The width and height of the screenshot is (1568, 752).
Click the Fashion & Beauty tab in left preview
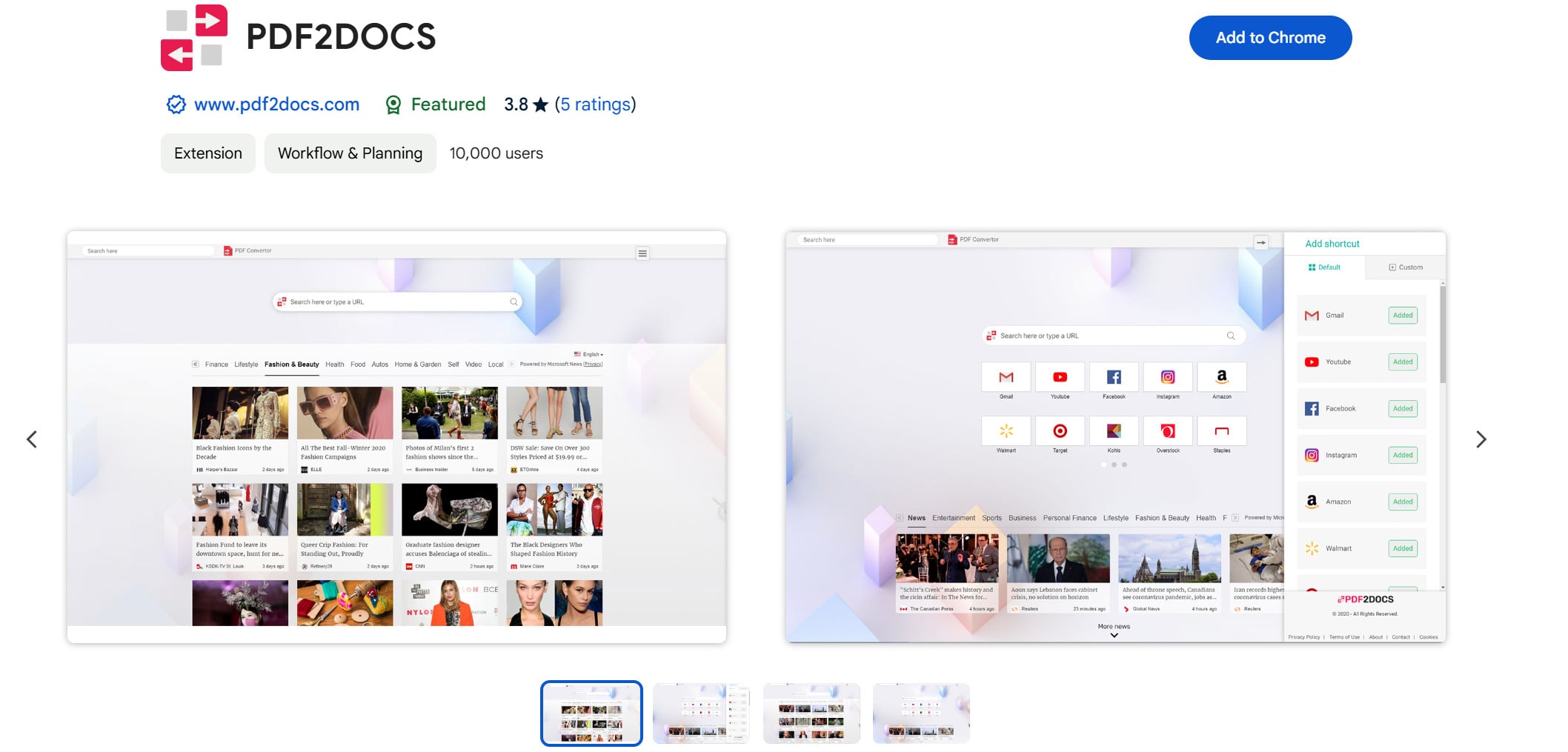[x=292, y=365]
